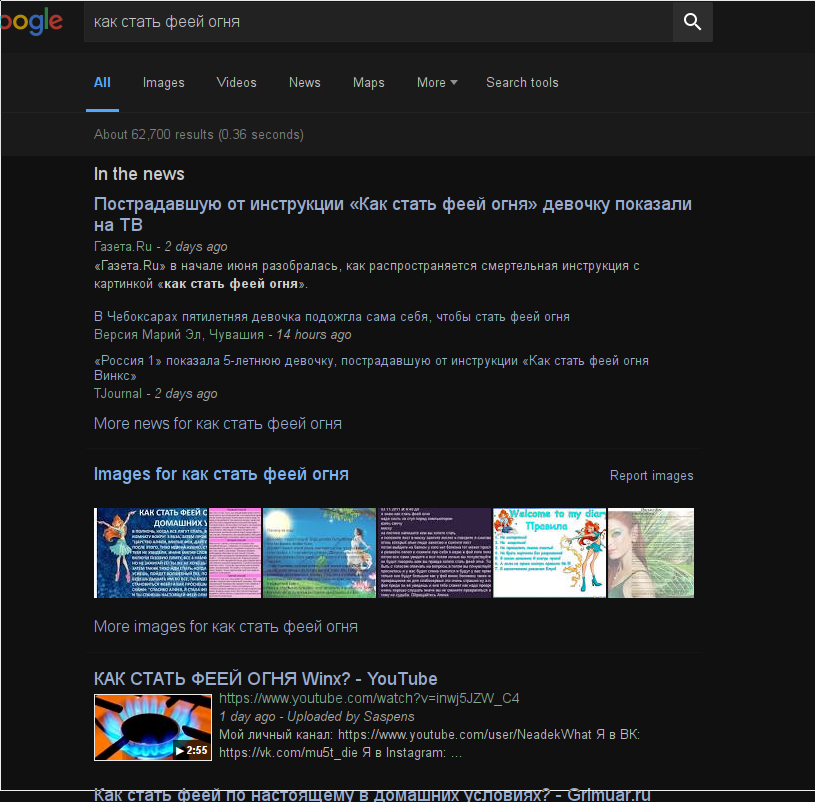This screenshot has width=815, height=802.
Task: Open the Welcome to my diary thumbnail
Action: pyautogui.click(x=549, y=553)
